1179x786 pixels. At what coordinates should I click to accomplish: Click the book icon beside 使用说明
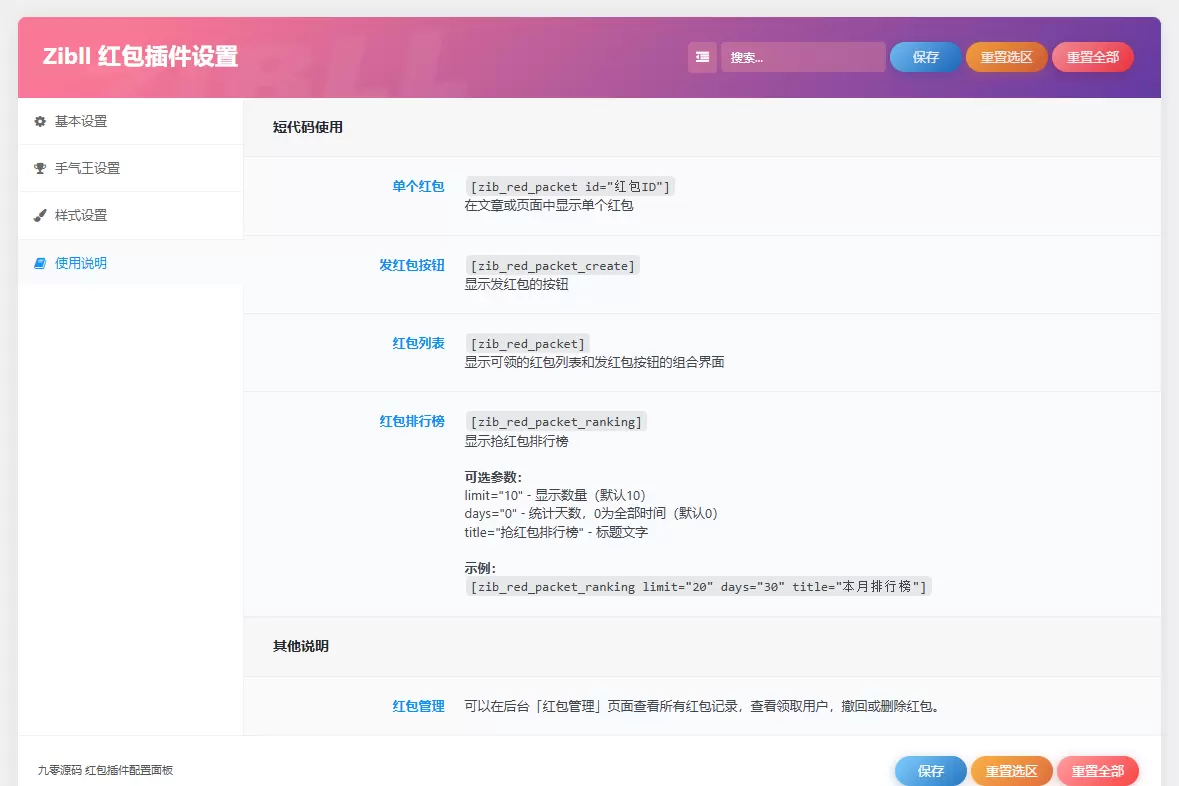[40, 263]
